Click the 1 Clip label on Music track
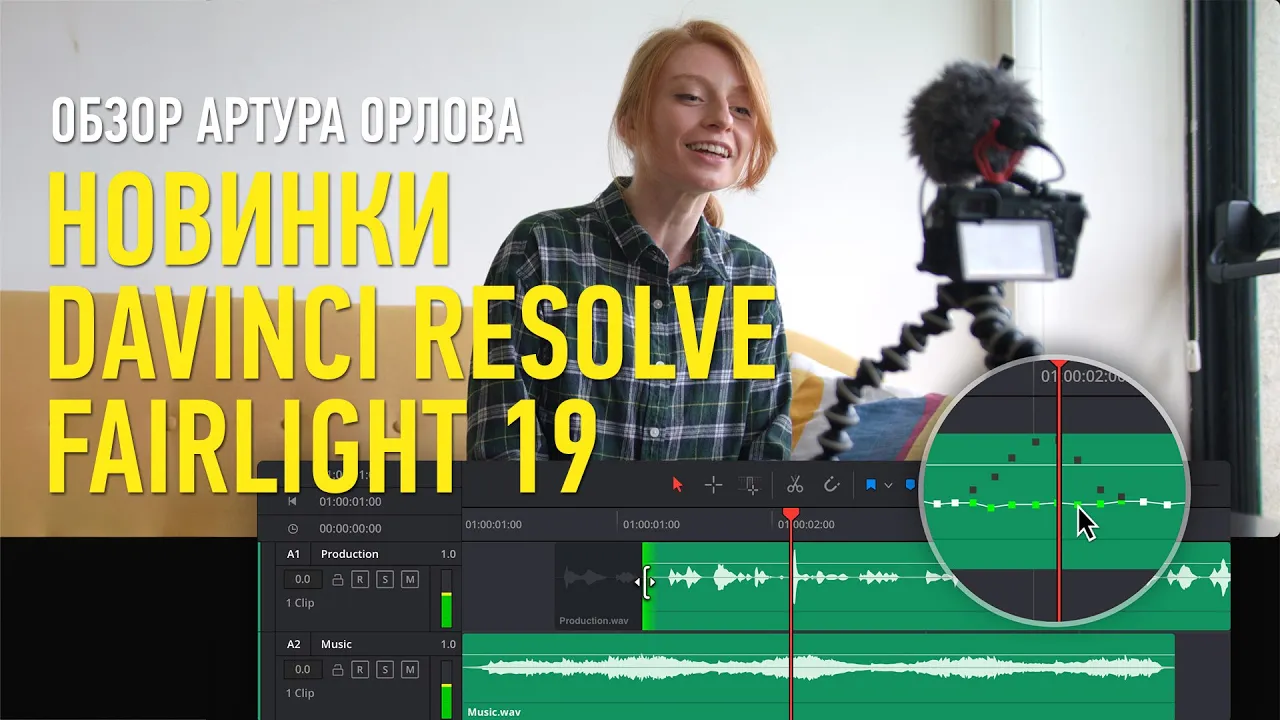 coord(300,693)
